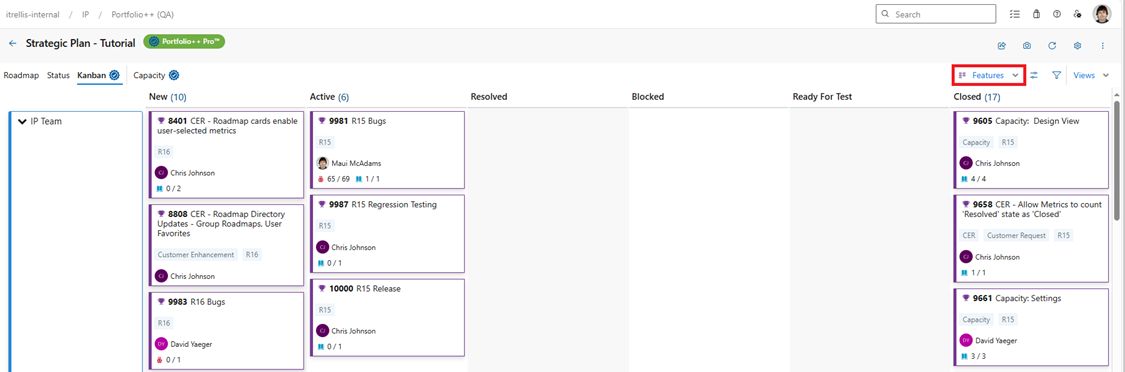Viewport: 1125px width, 372px height.
Task: Open the Marketplace shopping bag icon
Action: (x=1035, y=14)
